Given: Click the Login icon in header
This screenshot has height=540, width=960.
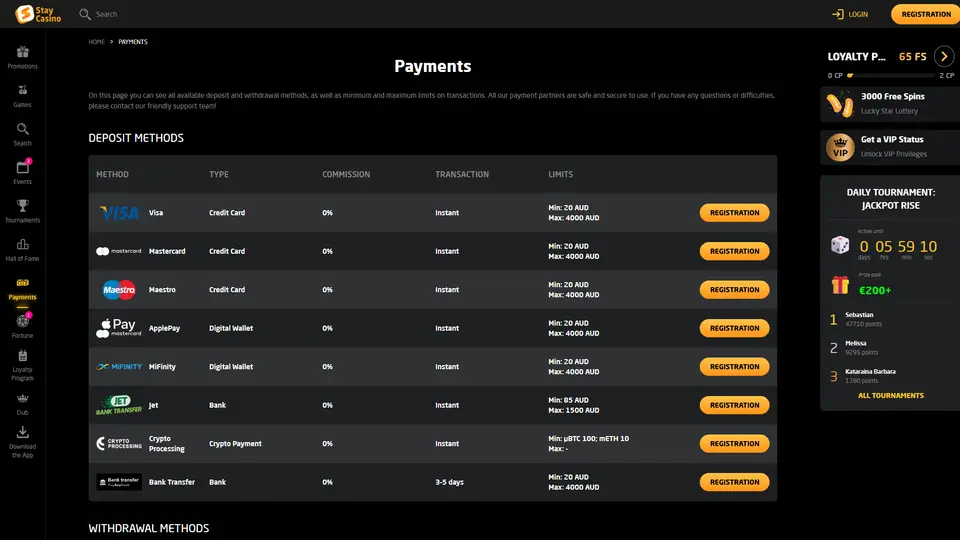Looking at the screenshot, I should (838, 14).
